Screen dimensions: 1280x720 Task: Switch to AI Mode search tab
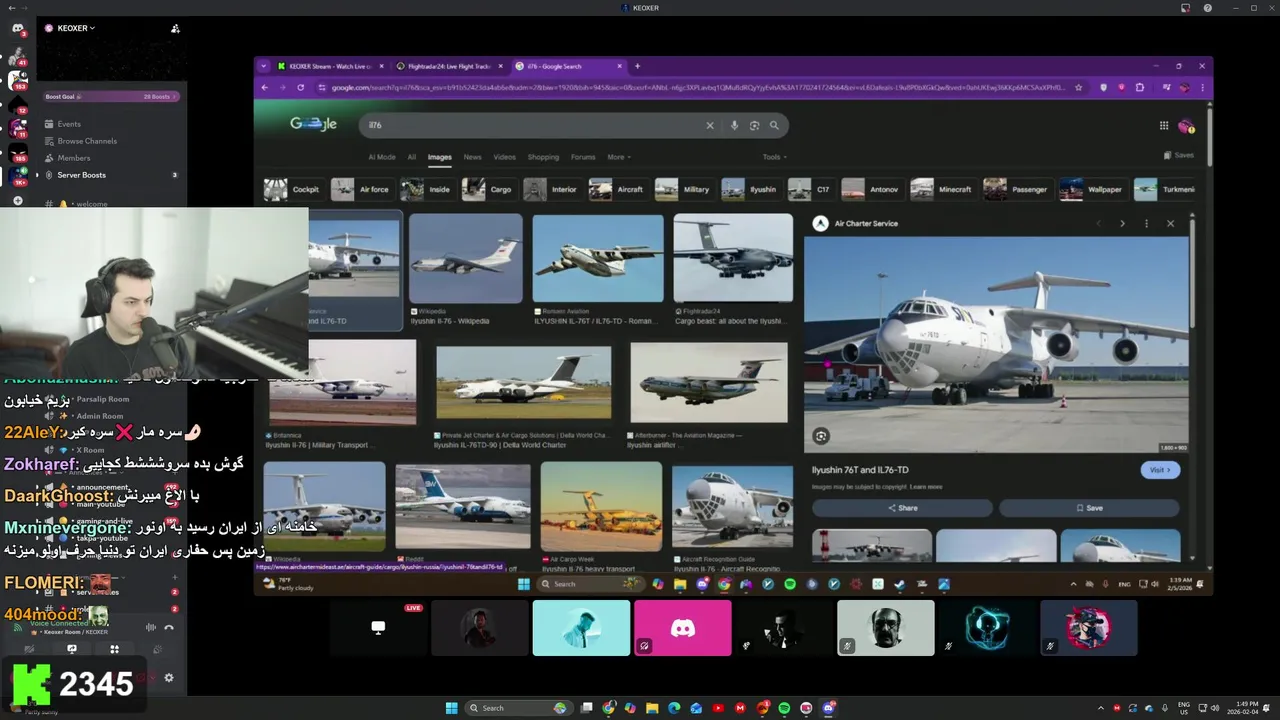[382, 157]
